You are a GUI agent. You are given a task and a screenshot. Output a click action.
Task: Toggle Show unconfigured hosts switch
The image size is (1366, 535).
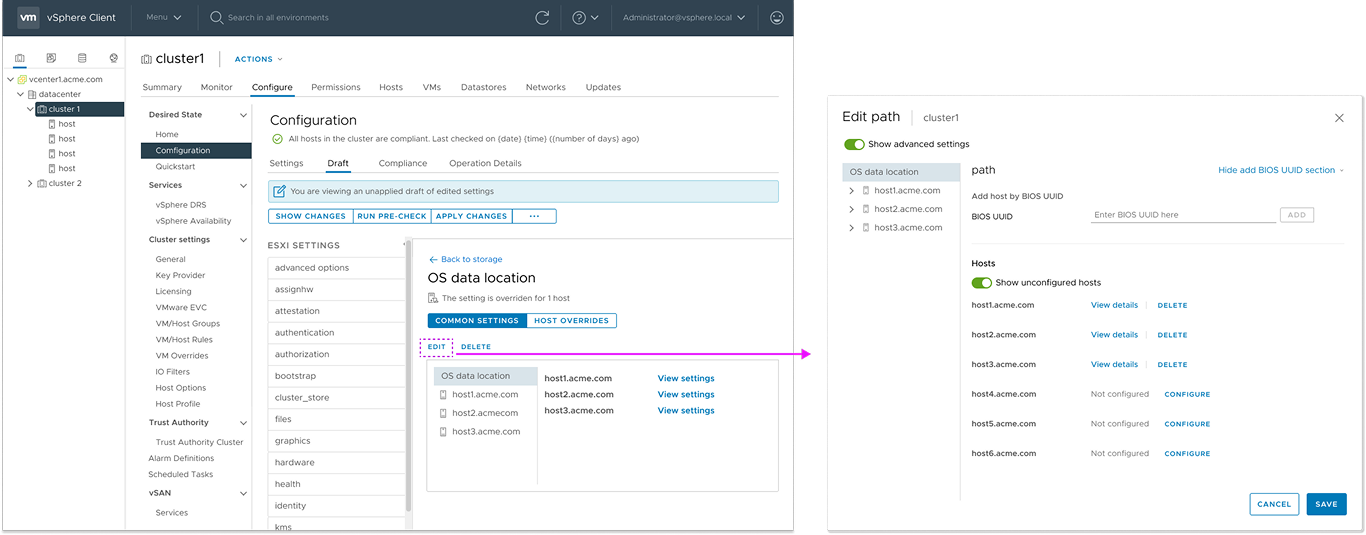(x=982, y=283)
